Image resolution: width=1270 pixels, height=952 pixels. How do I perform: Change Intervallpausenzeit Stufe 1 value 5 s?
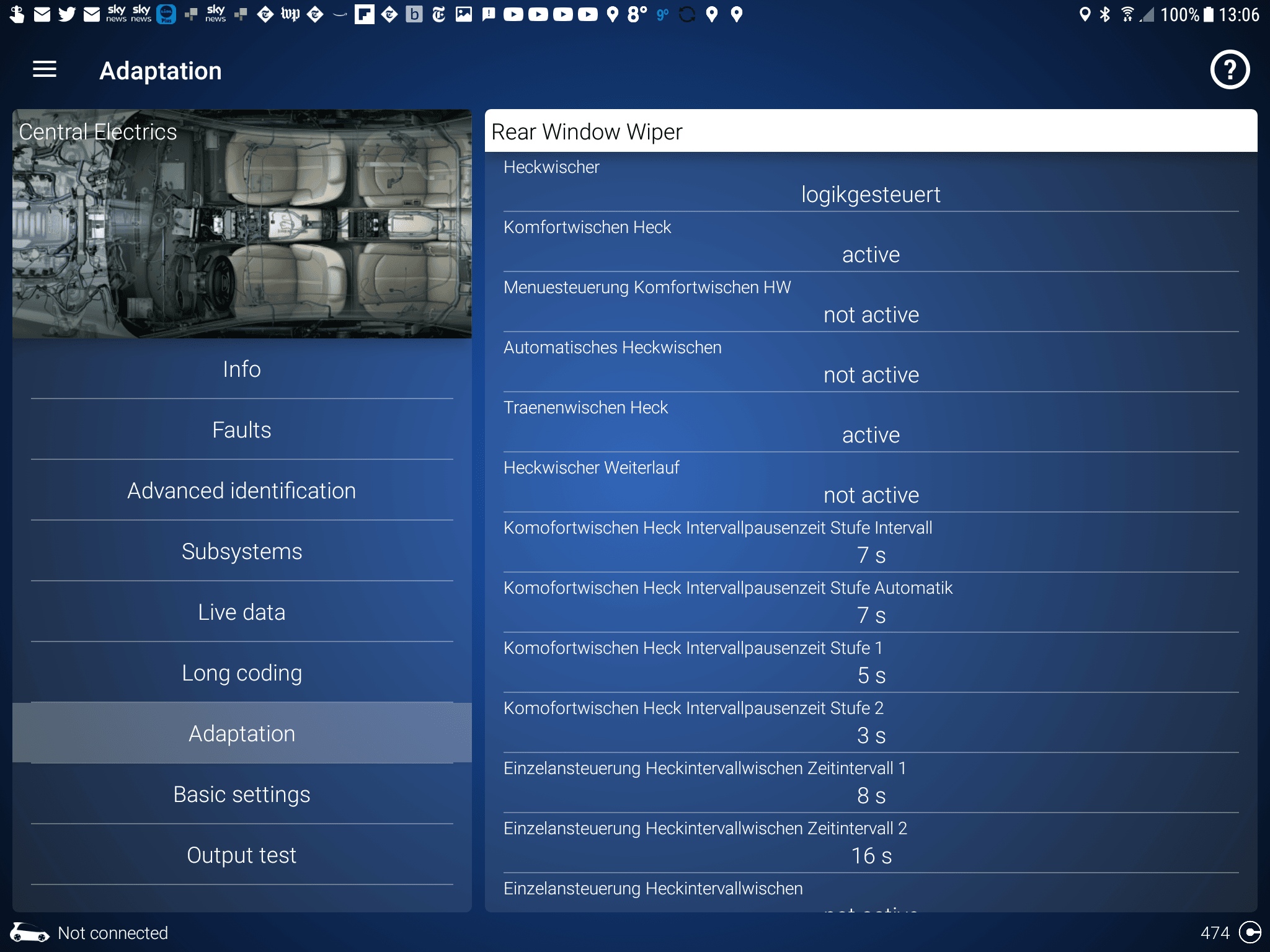(870, 676)
